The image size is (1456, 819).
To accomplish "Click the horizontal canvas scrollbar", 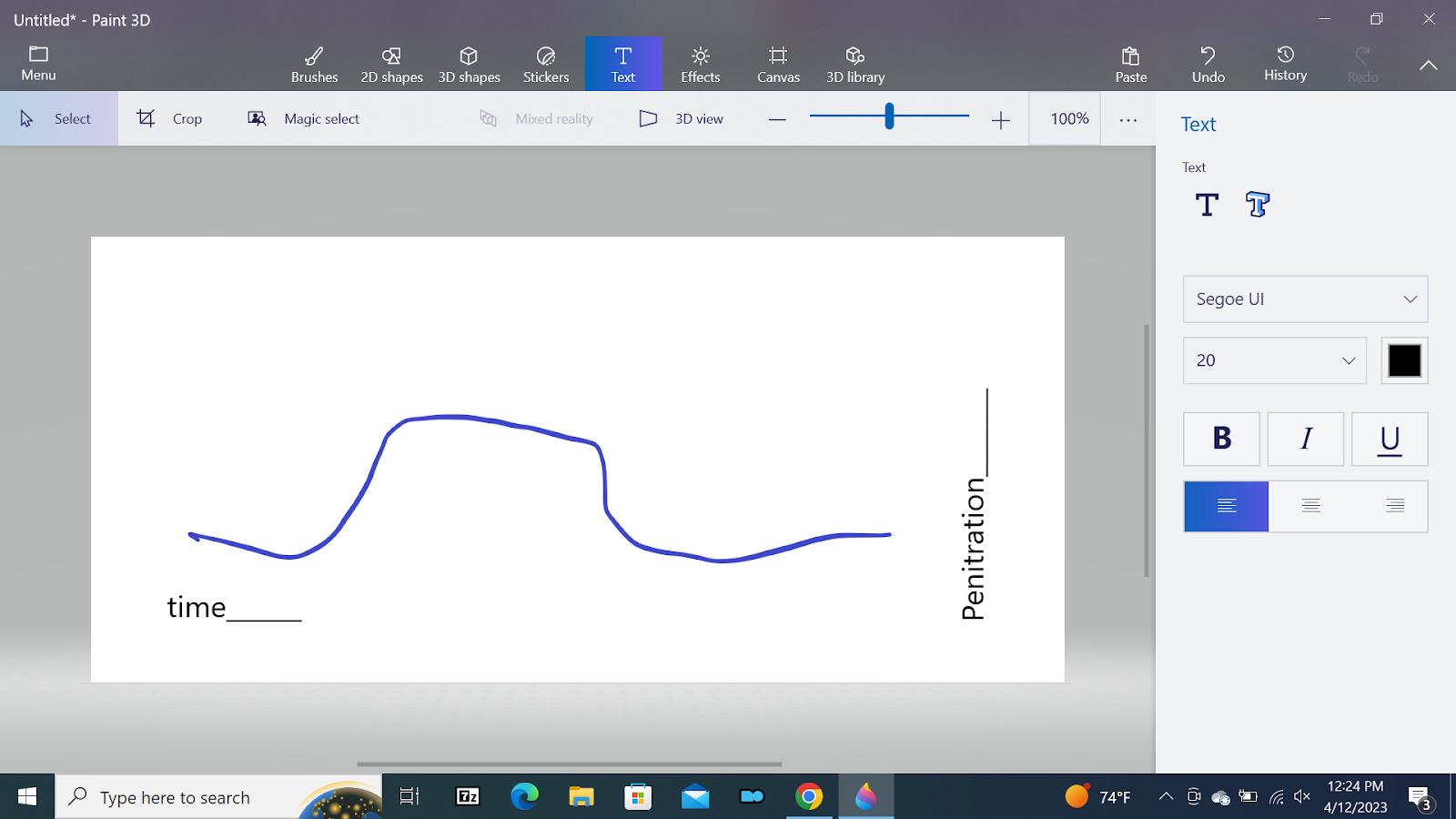I will click(569, 764).
